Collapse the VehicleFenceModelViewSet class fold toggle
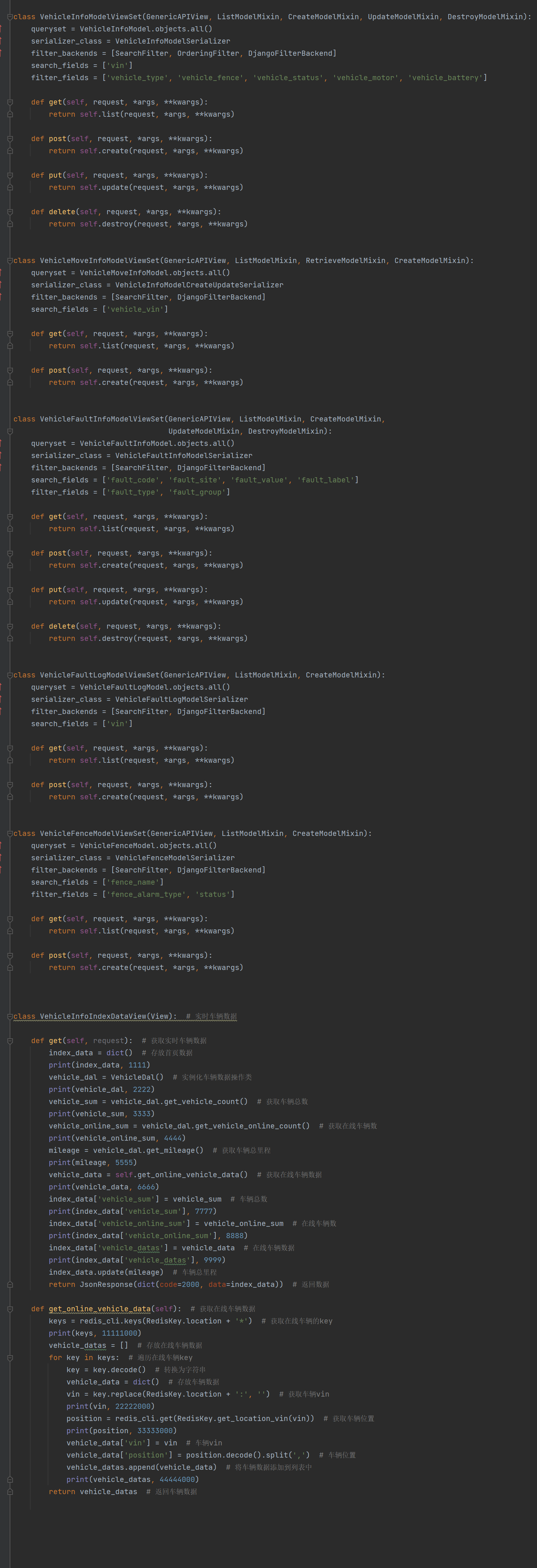The width and height of the screenshot is (537, 1568). (10, 833)
